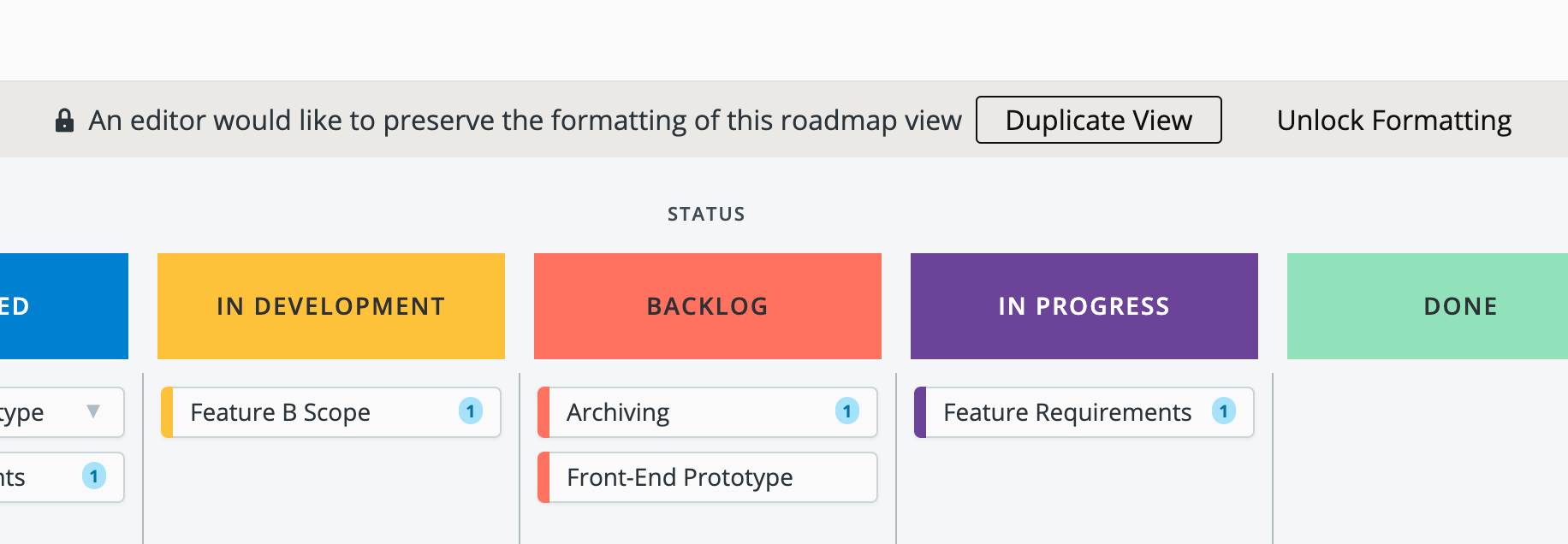Screen dimensions: 1568x544
Task: Expand the dropdown arrow on partial card
Action: click(x=93, y=411)
